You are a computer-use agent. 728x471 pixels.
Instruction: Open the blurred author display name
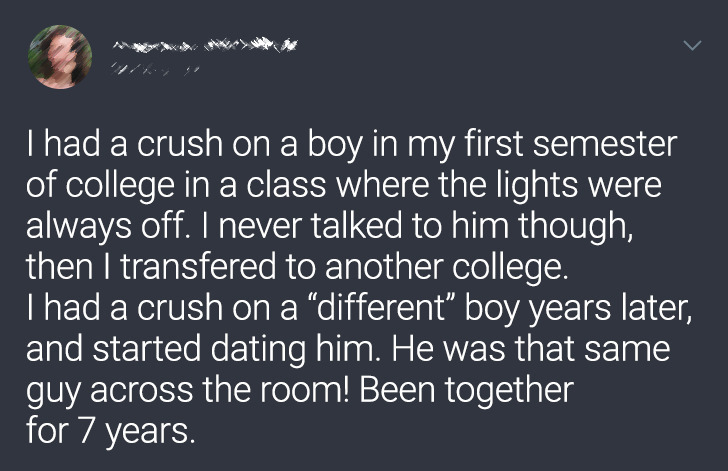click(x=205, y=45)
